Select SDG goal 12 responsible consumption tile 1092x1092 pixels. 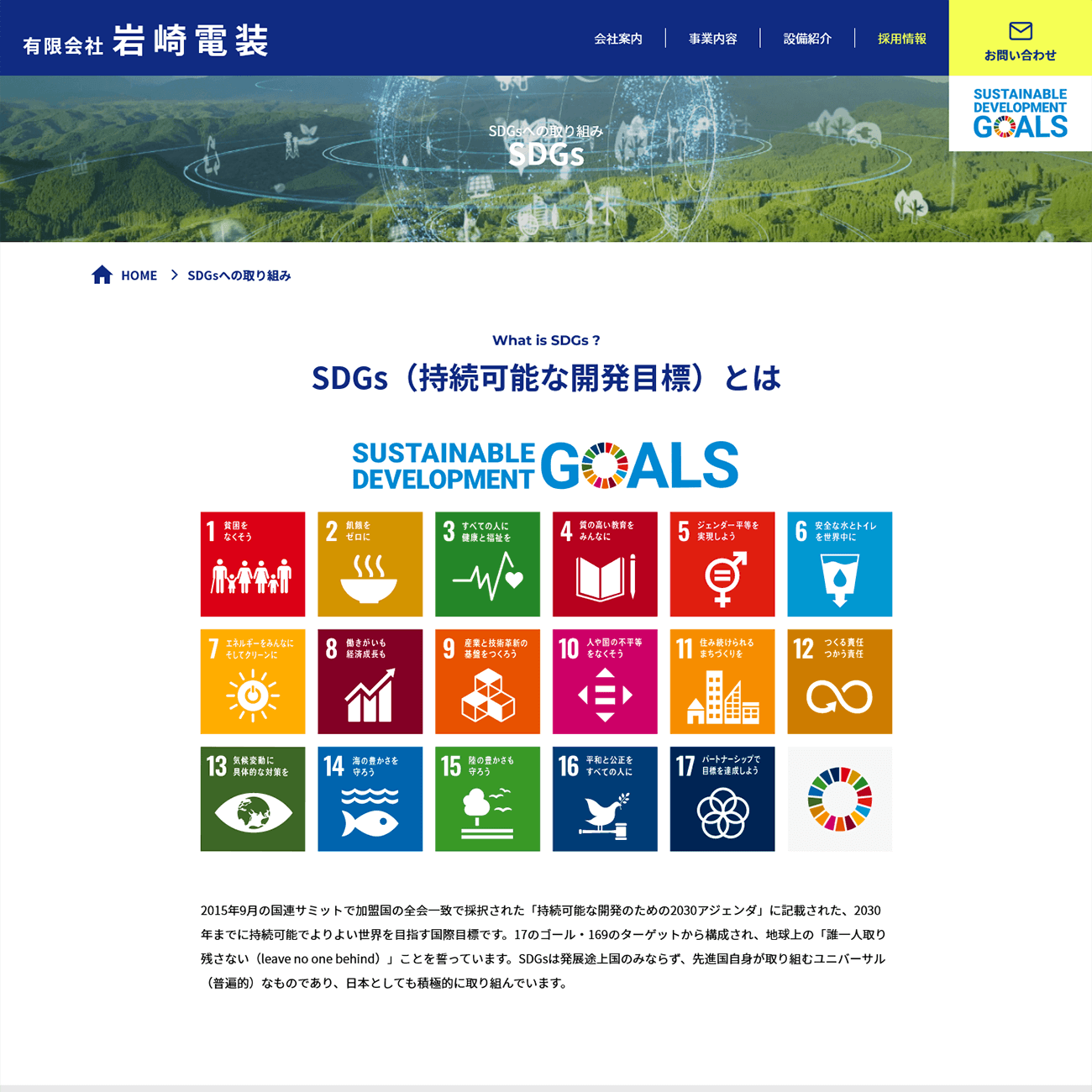840,682
